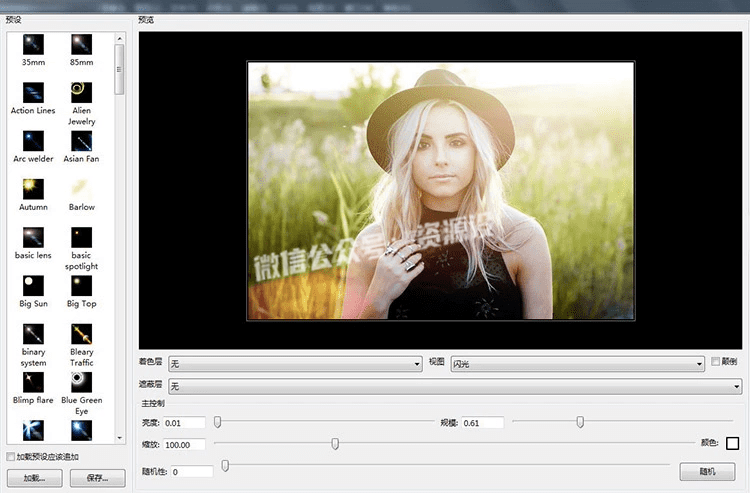Click the 缩放 value field 100.00
This screenshot has width=750, height=493.
point(184,445)
